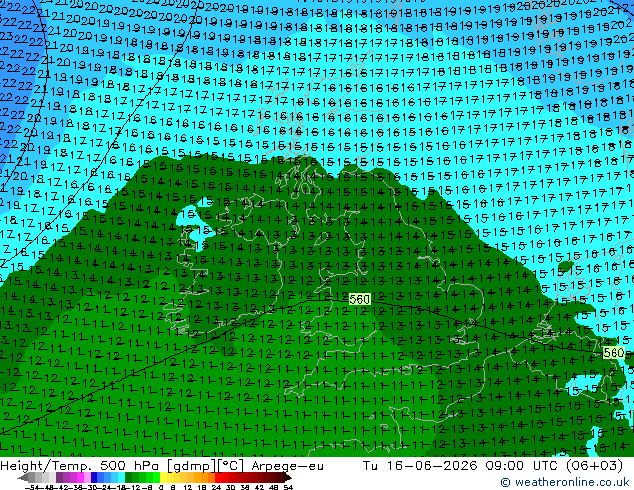
Task: Click the 54 value label on the legend
Action: coord(289,488)
